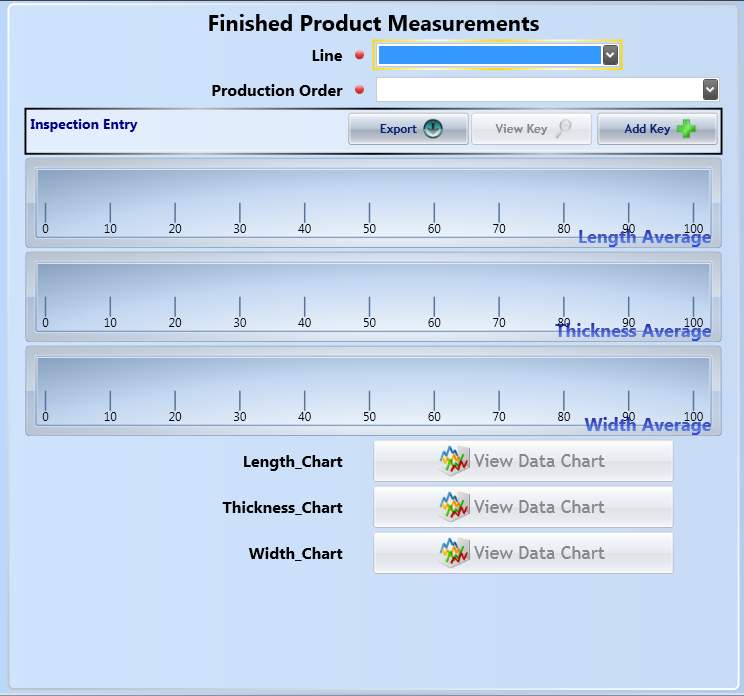The image size is (744, 696).
Task: Click the chart icon beside Thickness_Chart
Action: click(455, 507)
